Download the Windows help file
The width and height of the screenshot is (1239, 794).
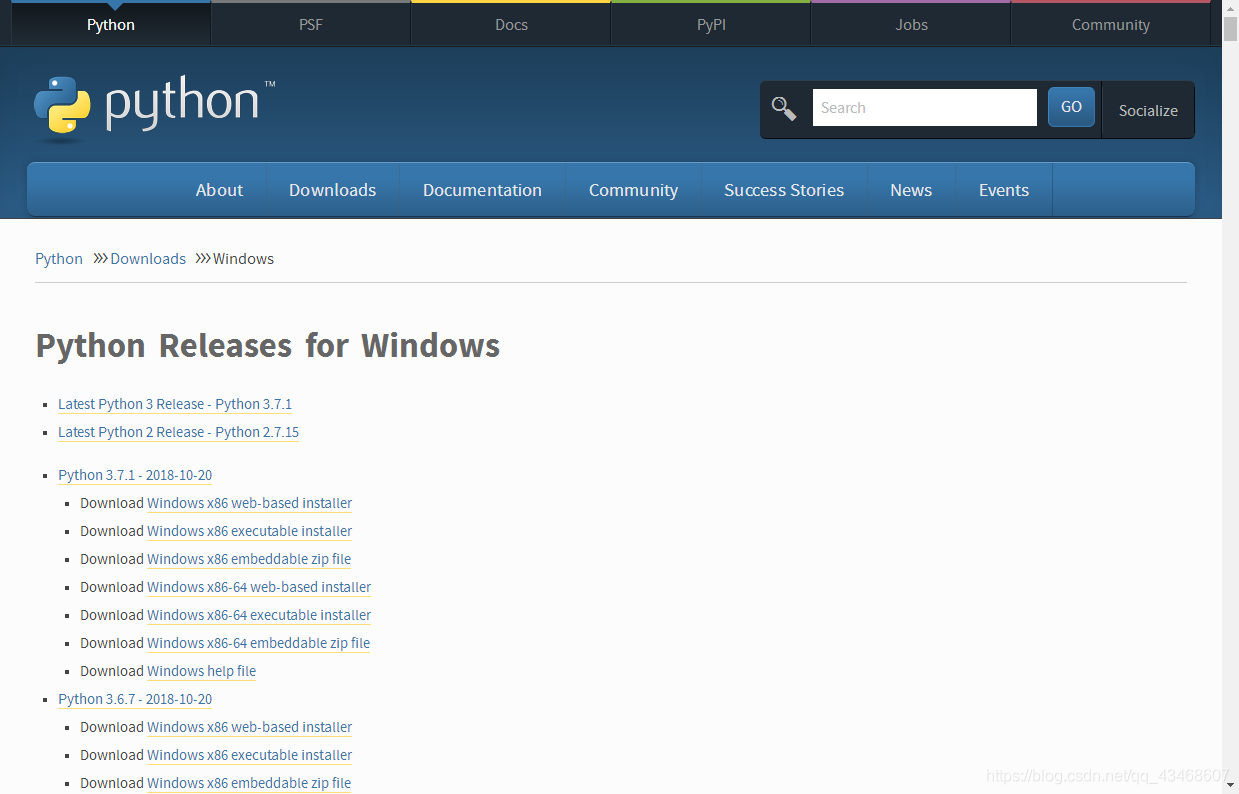(x=201, y=671)
